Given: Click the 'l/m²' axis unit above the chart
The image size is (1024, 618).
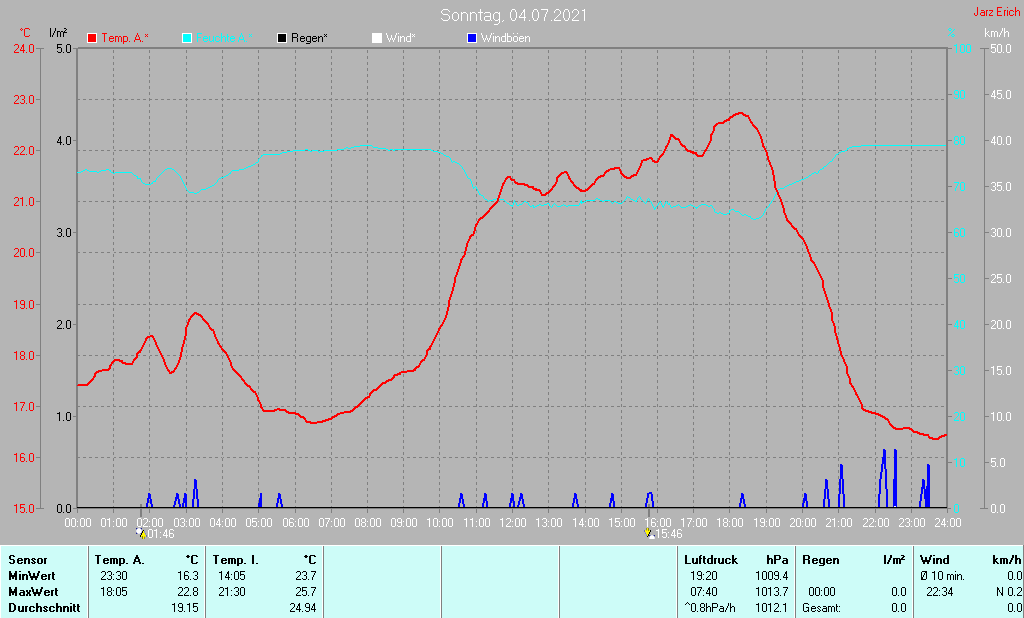Looking at the screenshot, I should (x=58, y=33).
